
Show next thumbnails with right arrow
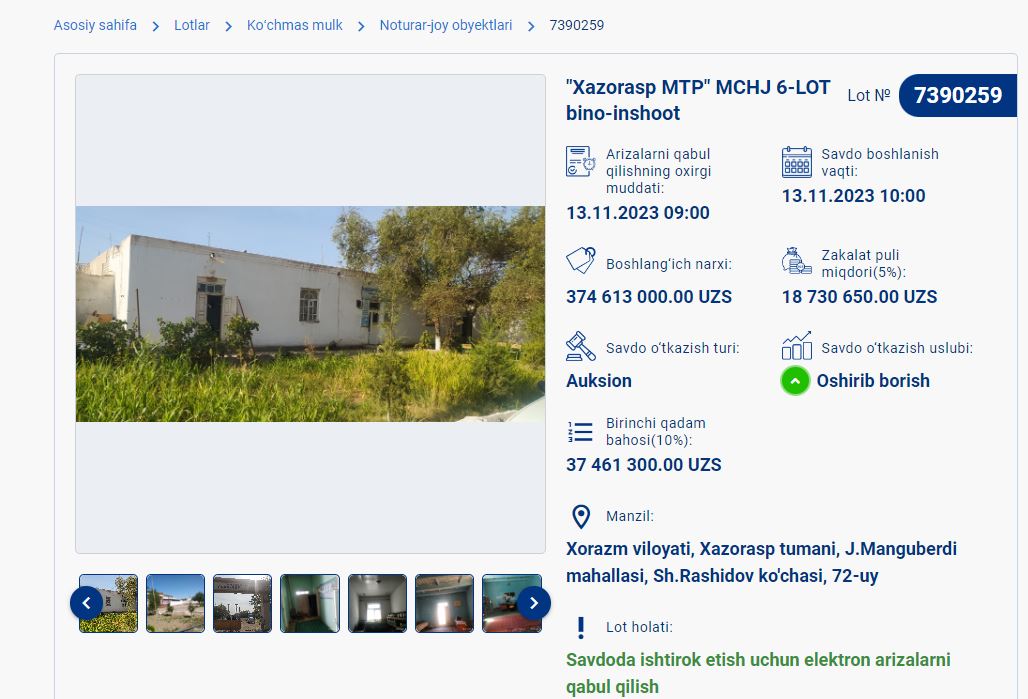(x=534, y=603)
